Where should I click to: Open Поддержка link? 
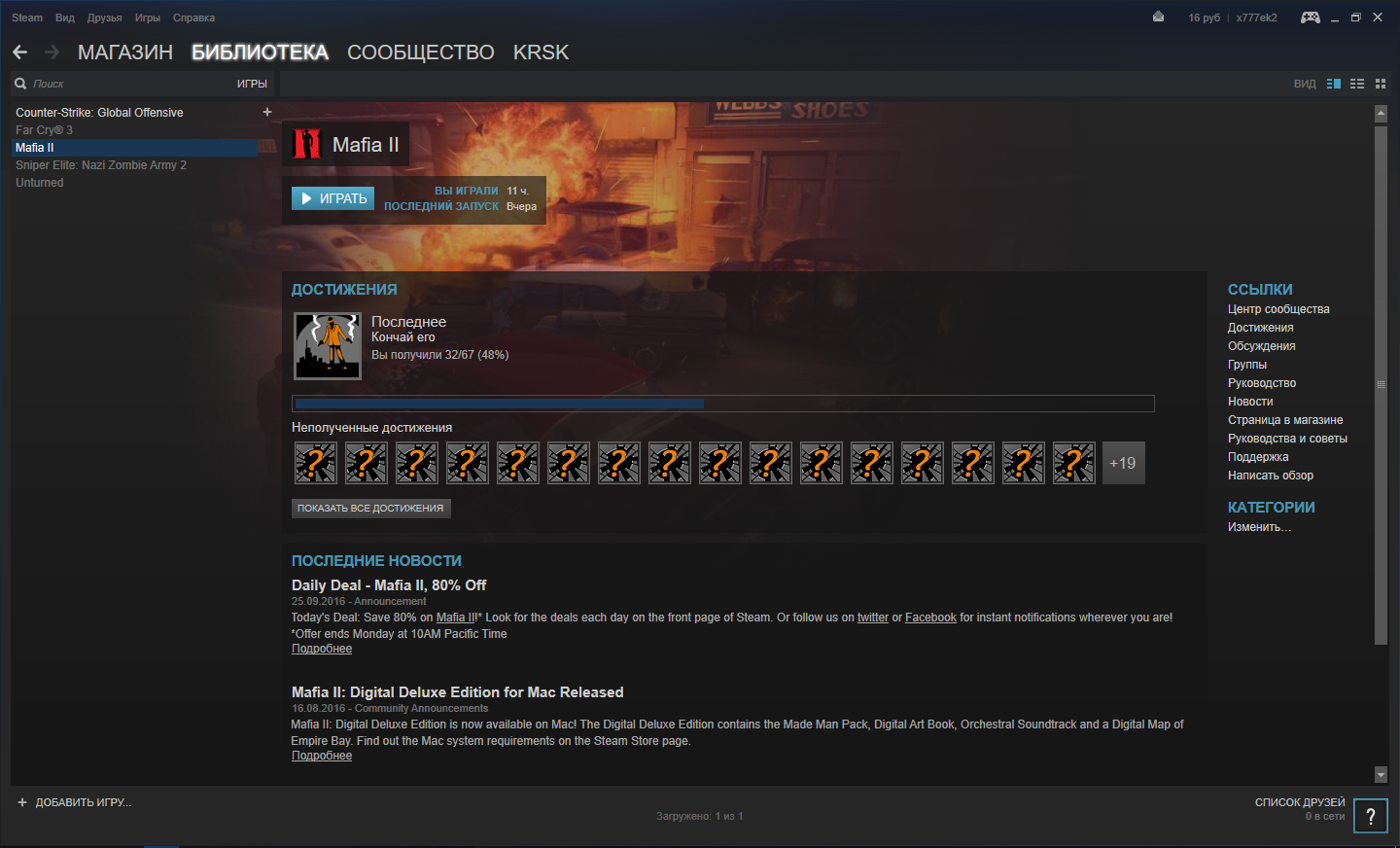(x=1258, y=457)
